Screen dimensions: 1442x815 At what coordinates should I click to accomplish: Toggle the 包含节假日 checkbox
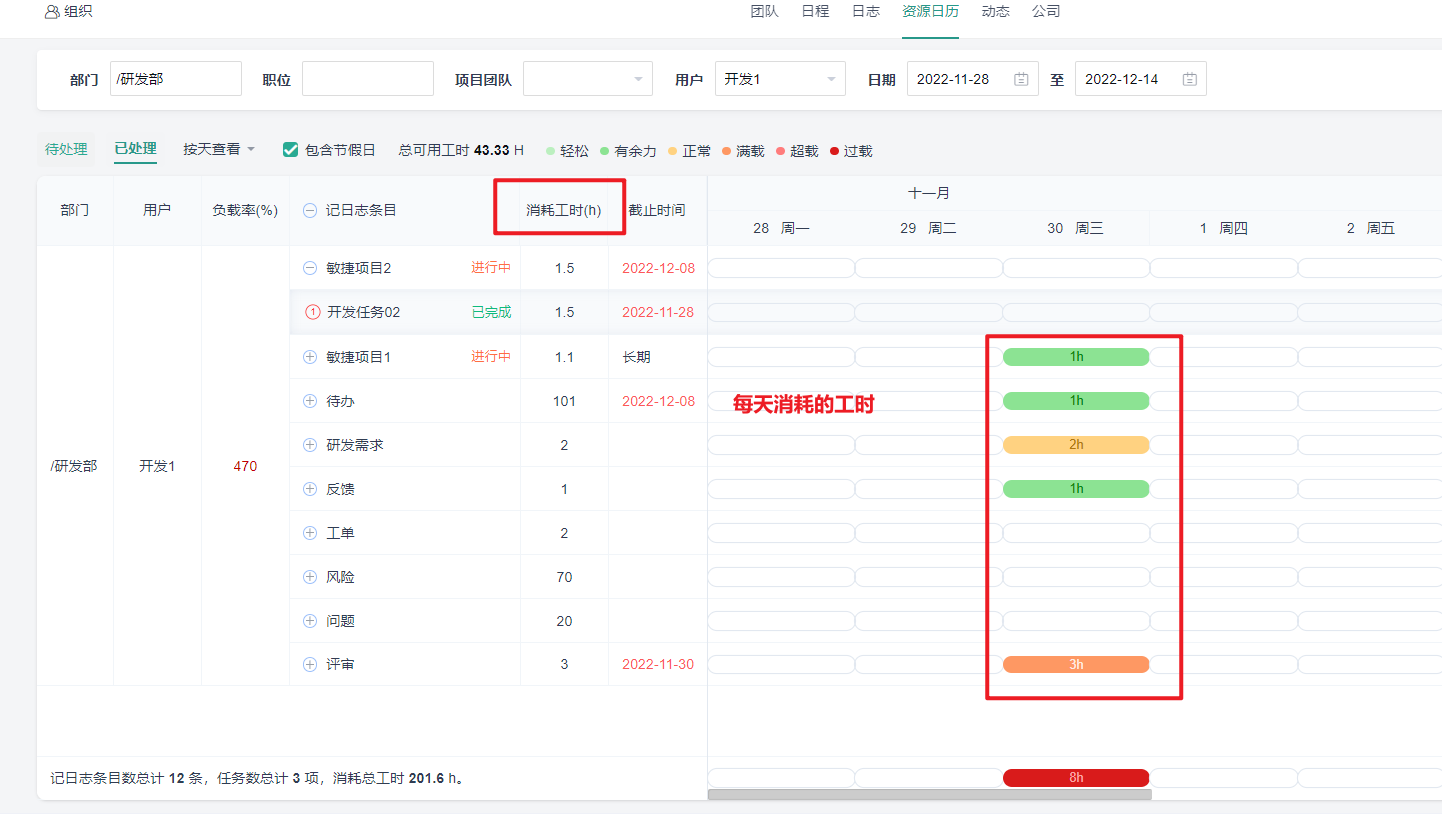click(291, 150)
